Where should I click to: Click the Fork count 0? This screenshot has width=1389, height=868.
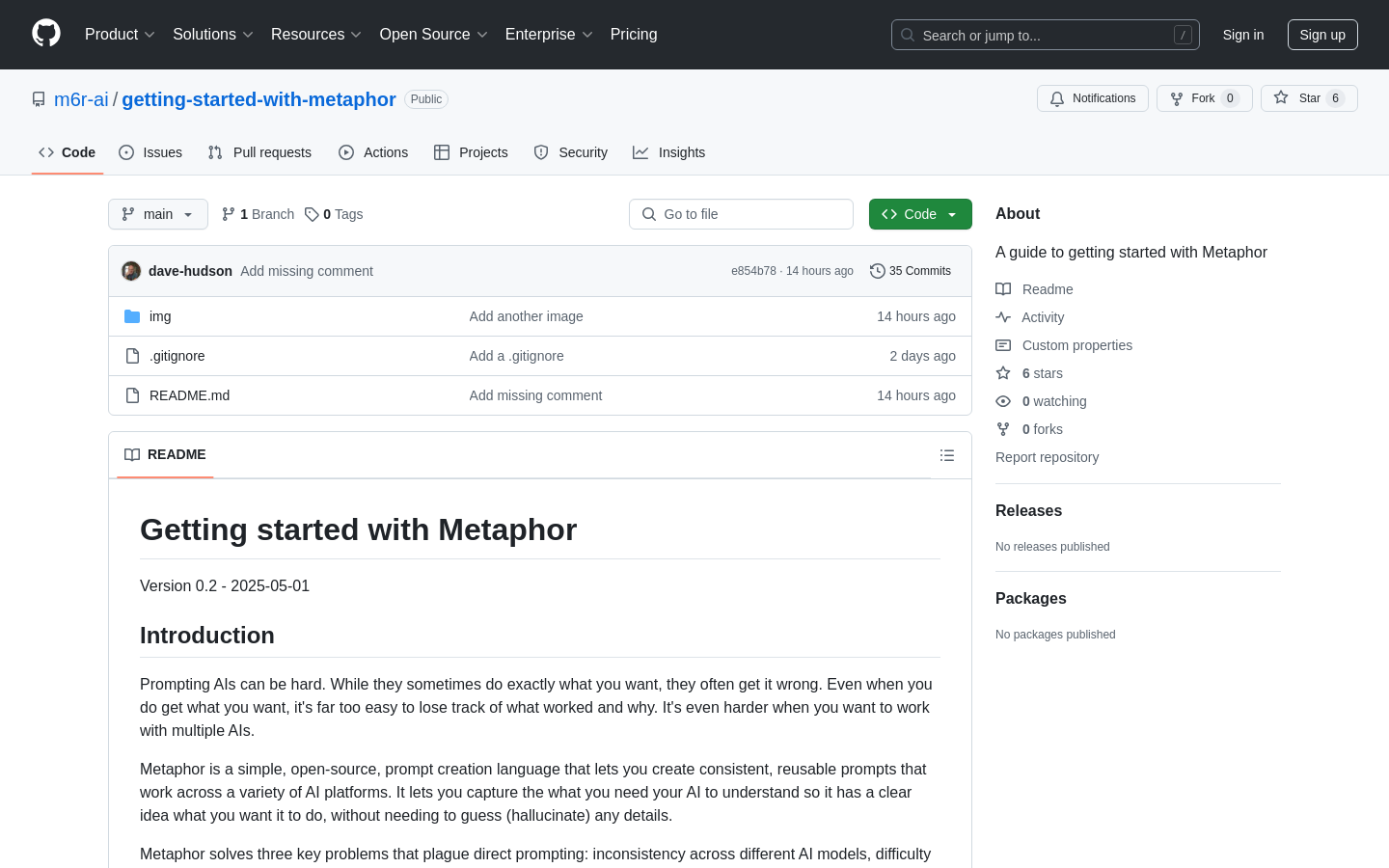[x=1230, y=98]
